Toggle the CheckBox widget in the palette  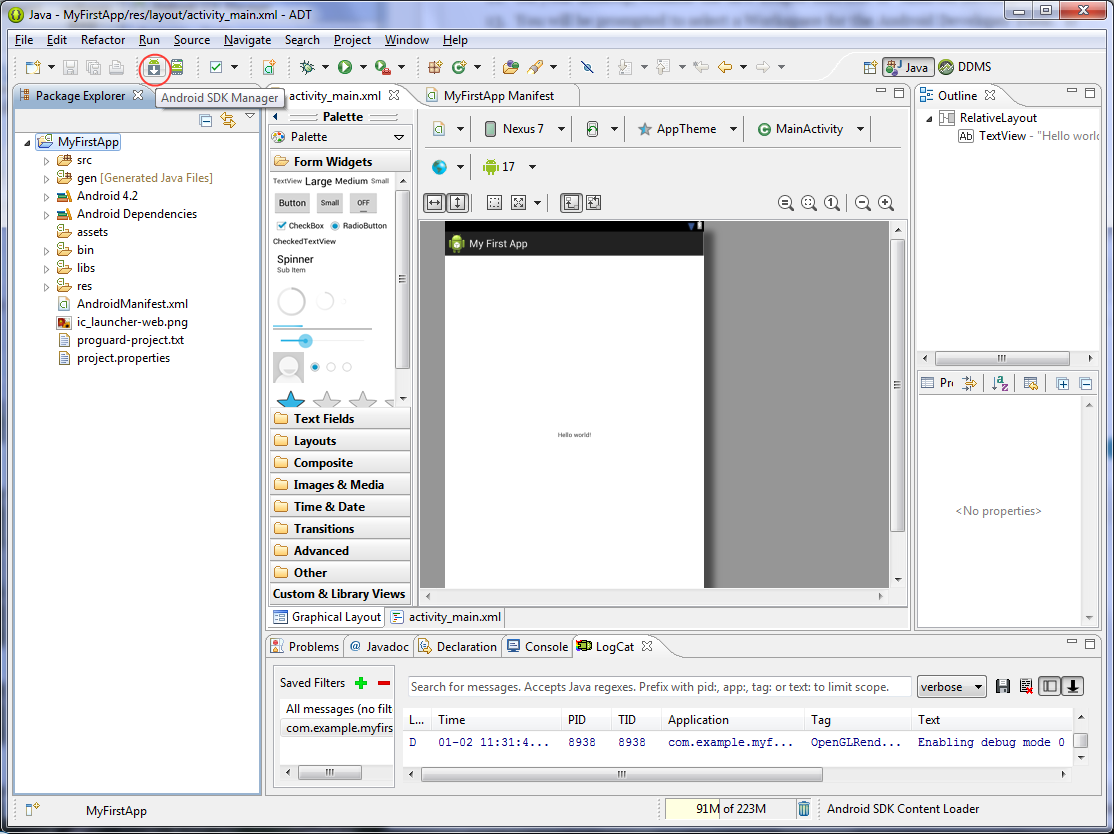[x=301, y=226]
